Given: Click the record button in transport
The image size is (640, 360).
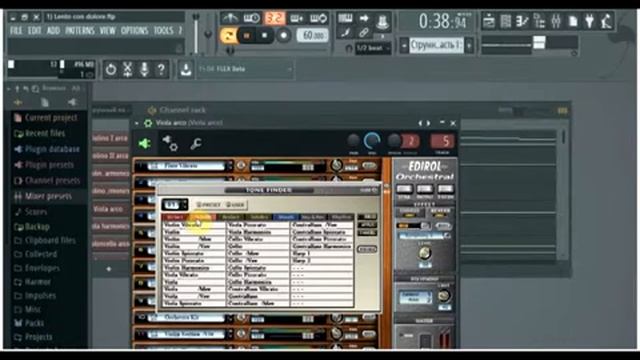Looking at the screenshot, I should pyautogui.click(x=283, y=36).
